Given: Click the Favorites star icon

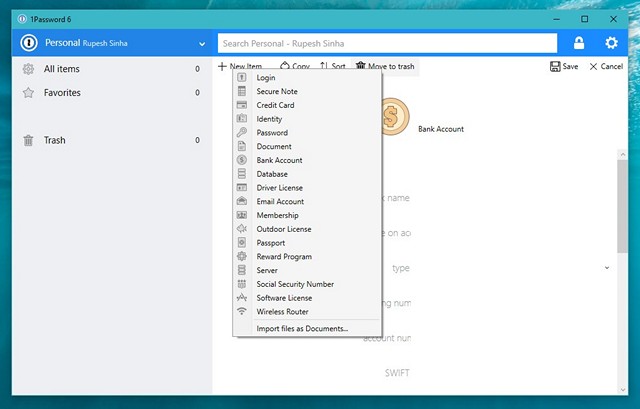Looking at the screenshot, I should pos(28,93).
